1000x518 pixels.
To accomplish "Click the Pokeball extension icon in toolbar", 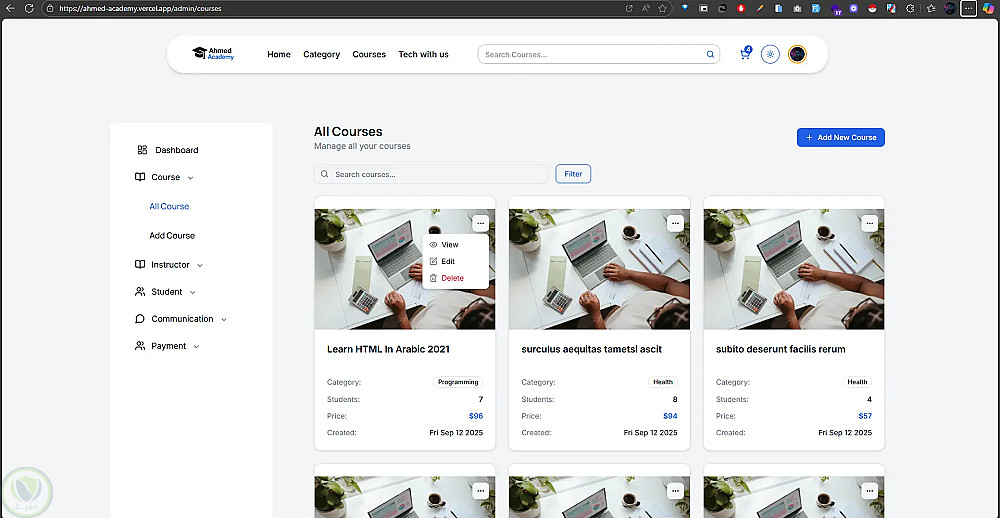I will pyautogui.click(x=872, y=9).
